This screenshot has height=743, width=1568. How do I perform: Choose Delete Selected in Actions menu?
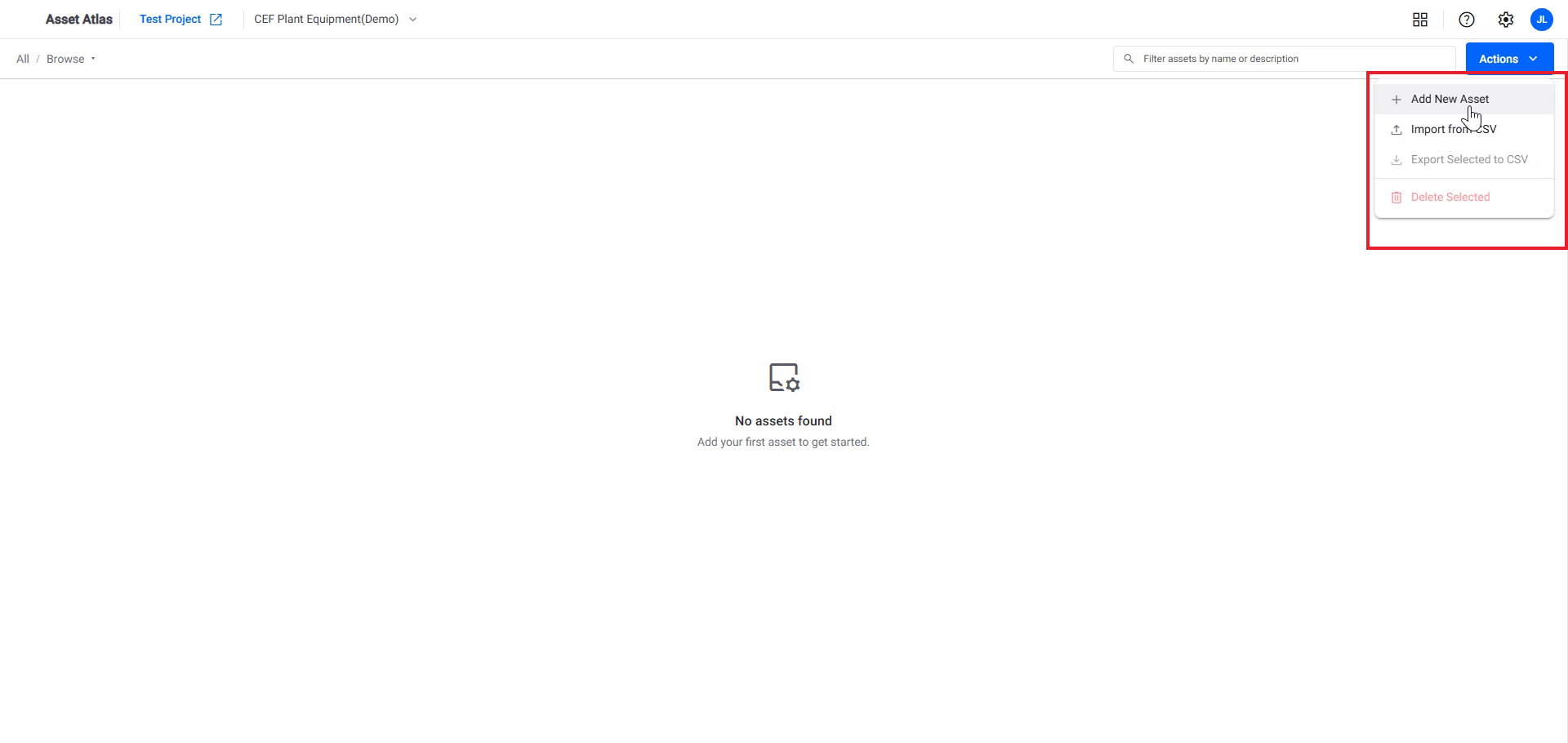[x=1464, y=197]
